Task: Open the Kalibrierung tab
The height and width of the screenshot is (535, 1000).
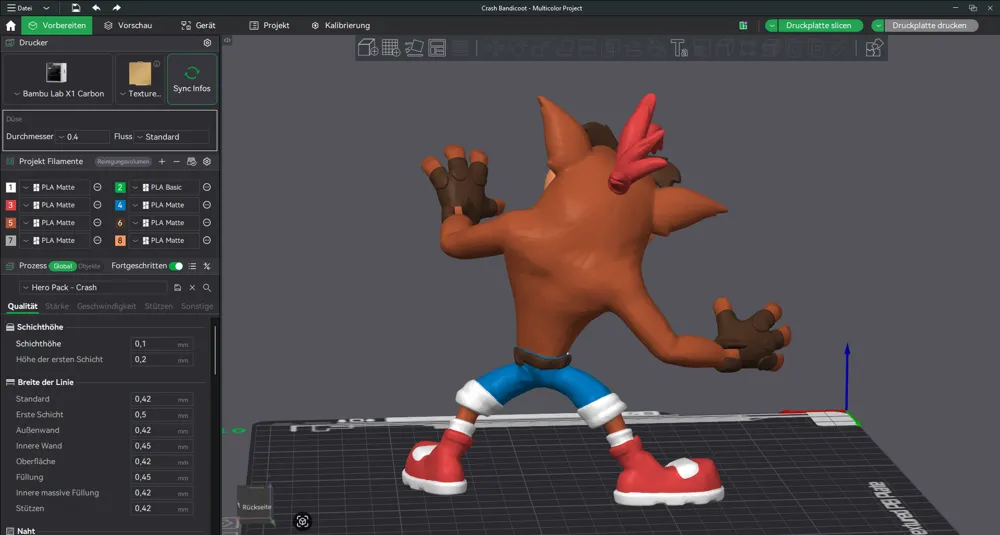Action: (x=341, y=26)
